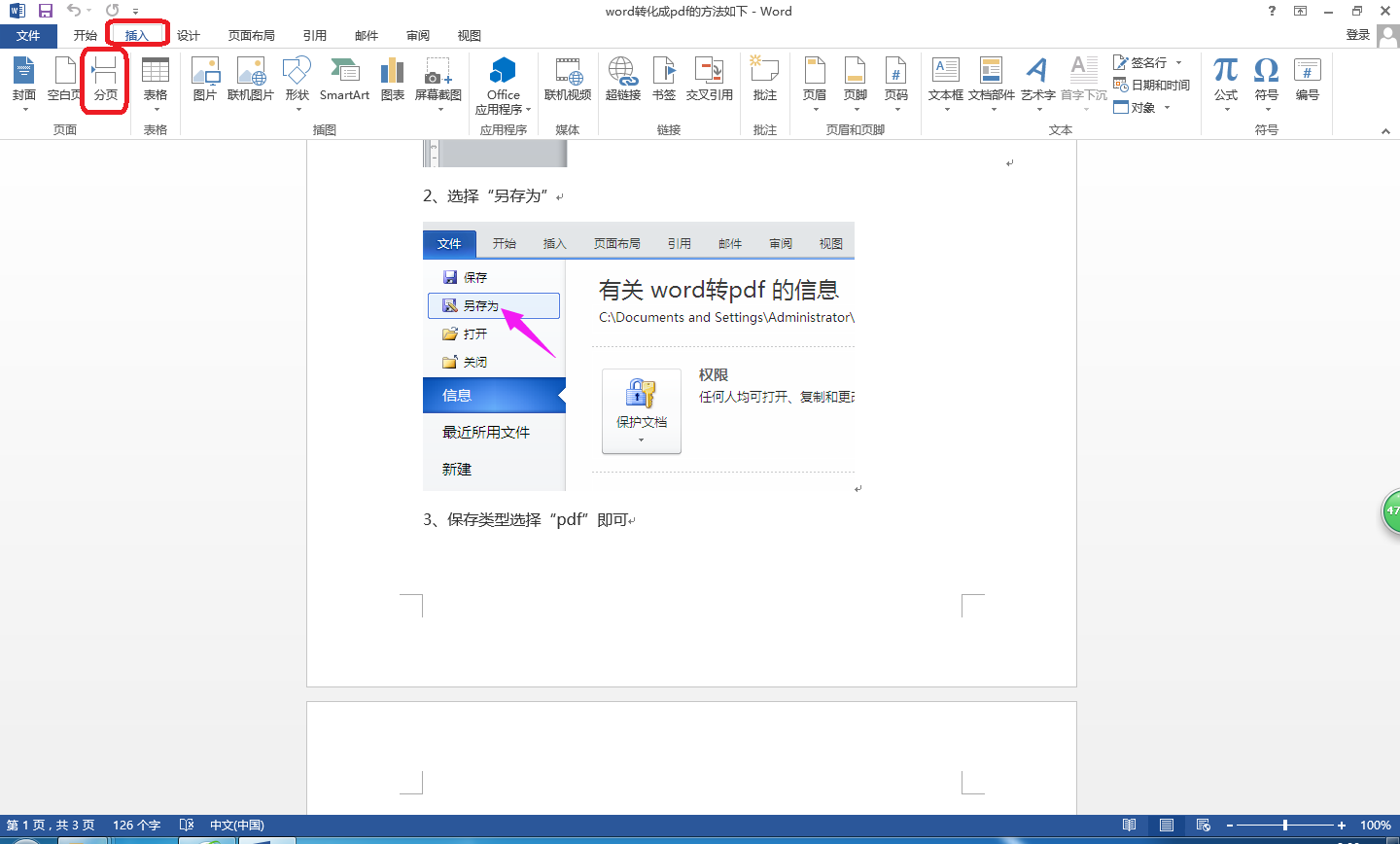Open the 表格 table dropdown

(156, 84)
